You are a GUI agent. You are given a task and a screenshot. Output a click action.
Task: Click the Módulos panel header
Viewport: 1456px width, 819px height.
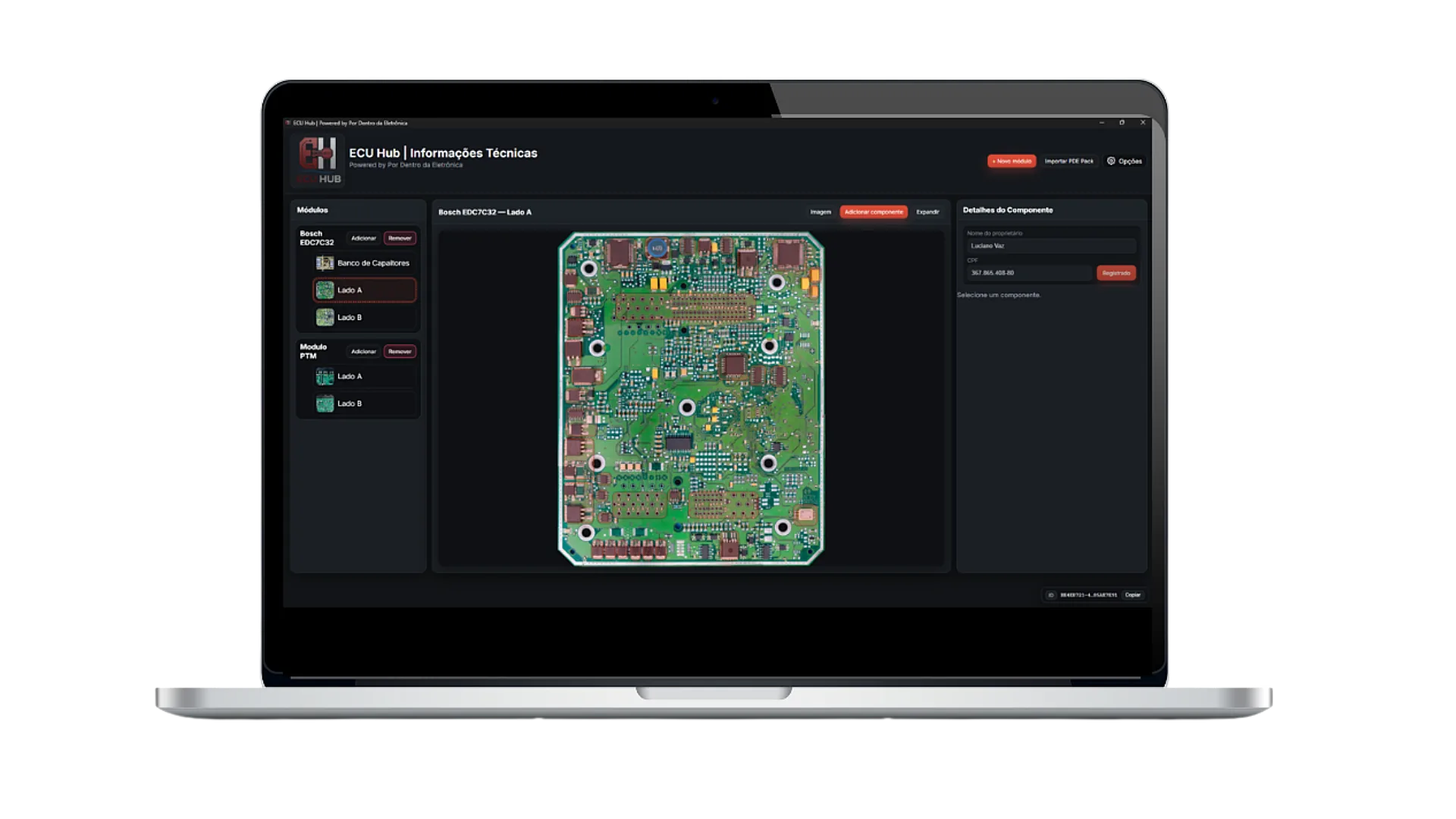click(312, 210)
